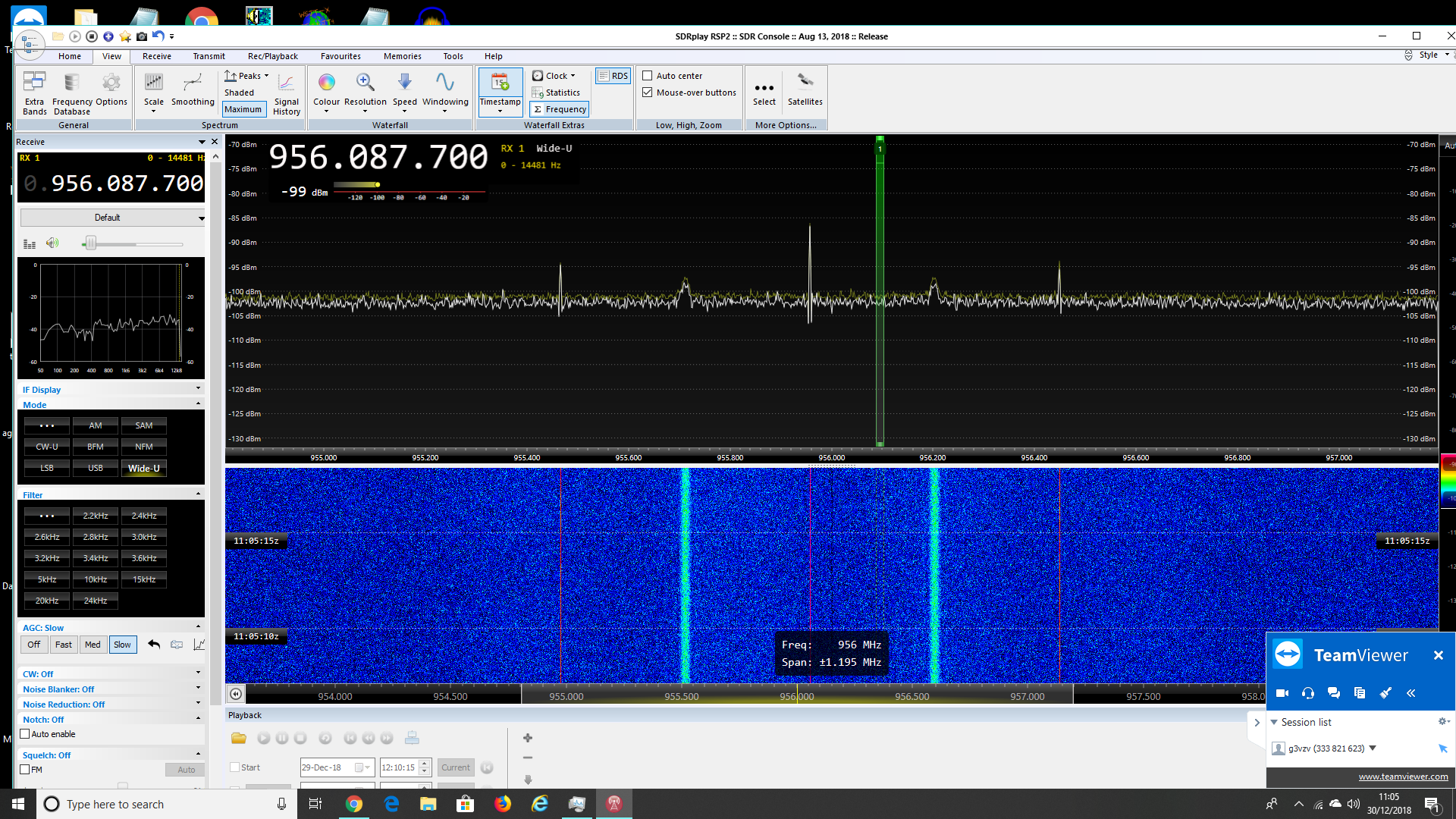This screenshot has height=819, width=1456.
Task: Open Favourites ribbon tab
Action: [x=340, y=56]
